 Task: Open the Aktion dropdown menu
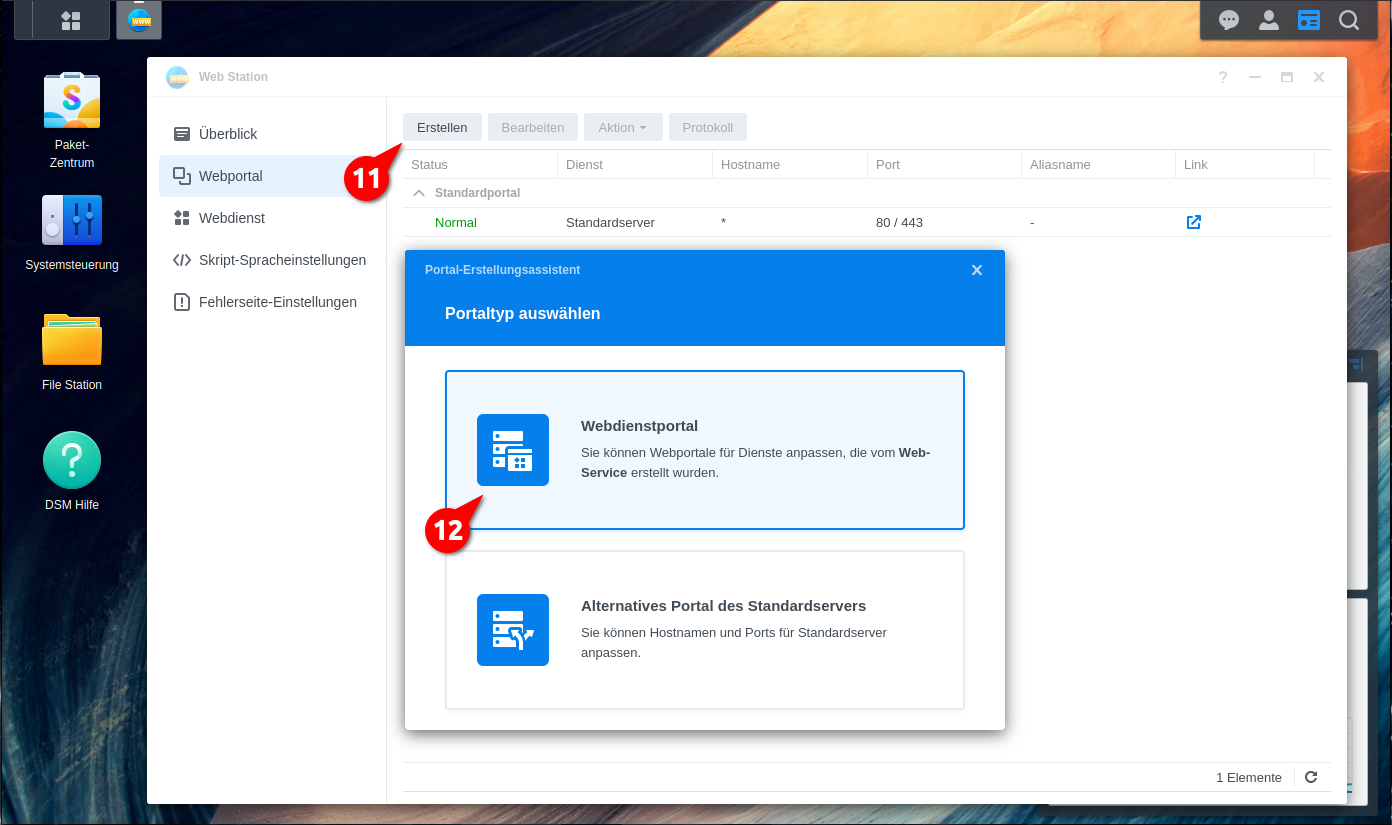[x=622, y=127]
